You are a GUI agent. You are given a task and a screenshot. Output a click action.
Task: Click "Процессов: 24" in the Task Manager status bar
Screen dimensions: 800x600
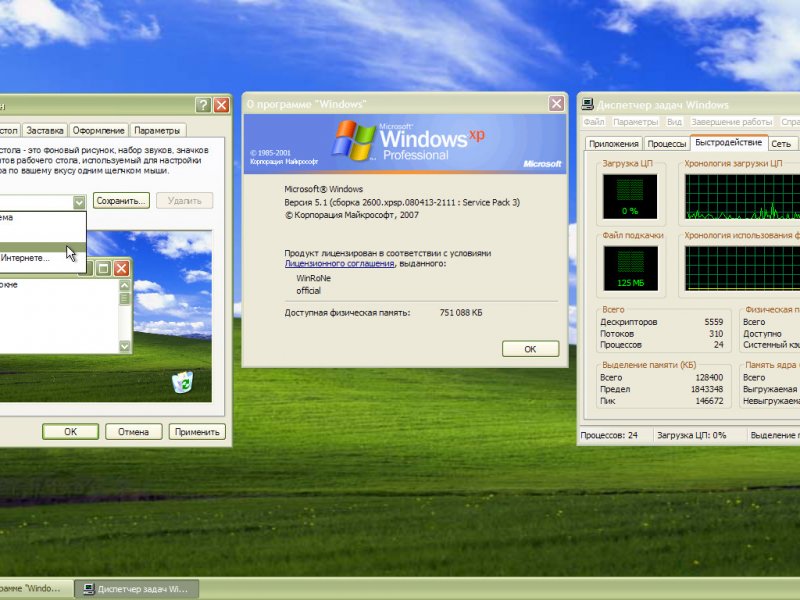[x=609, y=435]
